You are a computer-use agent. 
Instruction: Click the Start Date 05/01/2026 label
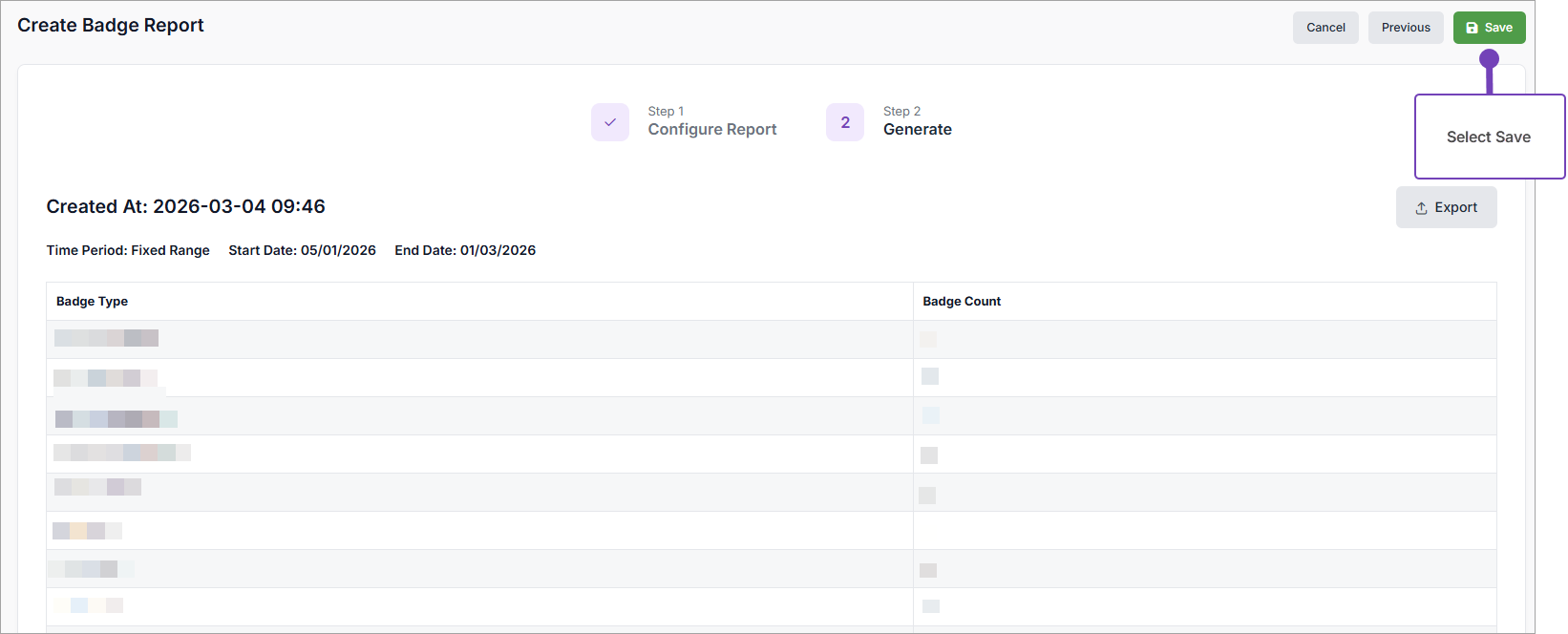point(302,250)
